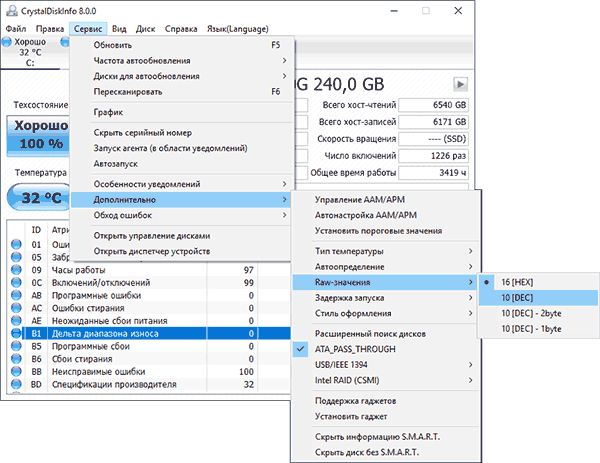
Task: Click the status orb for Программные ошибки row
Action: (x=16, y=295)
